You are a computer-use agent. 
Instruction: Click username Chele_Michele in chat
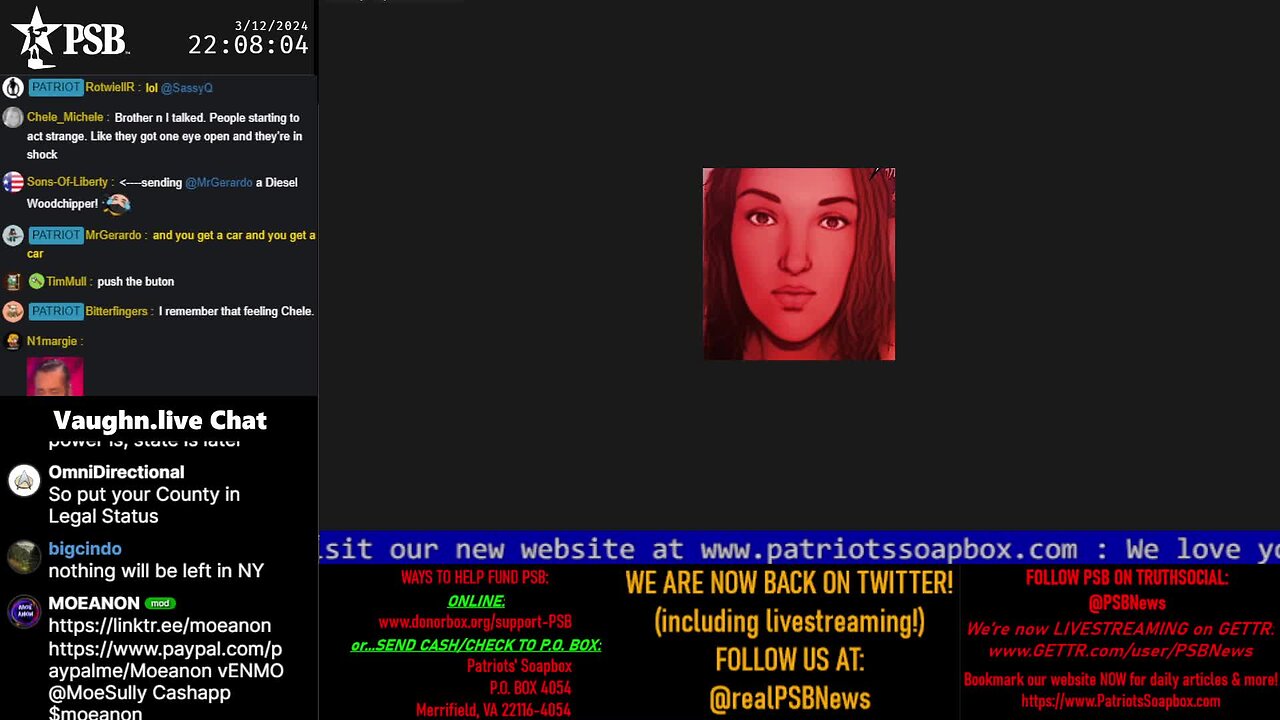65,118
